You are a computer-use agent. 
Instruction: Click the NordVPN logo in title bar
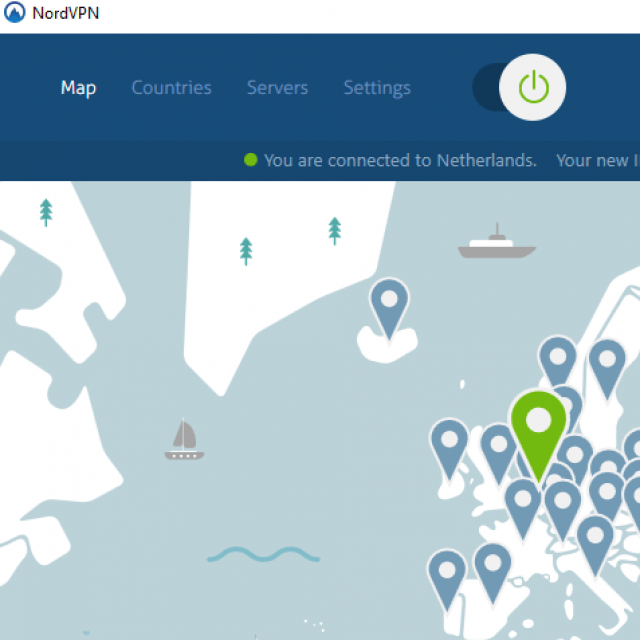[15, 12]
